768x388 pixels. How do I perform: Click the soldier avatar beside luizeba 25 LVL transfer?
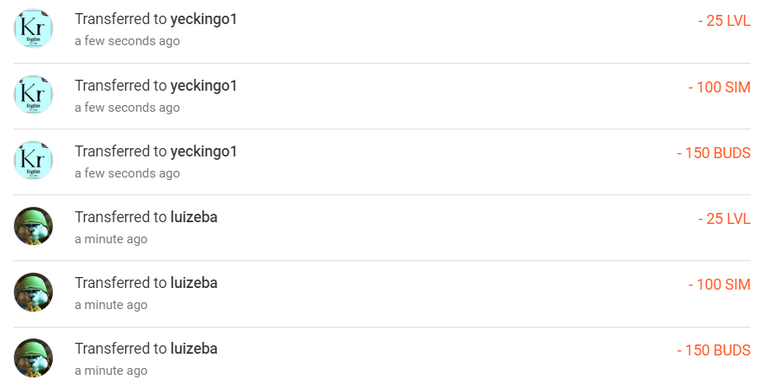pyautogui.click(x=33, y=226)
